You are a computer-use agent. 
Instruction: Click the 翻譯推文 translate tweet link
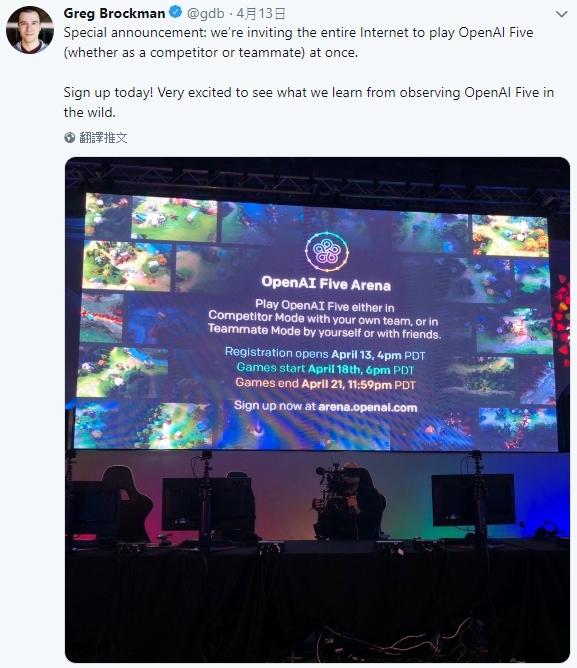(103, 138)
